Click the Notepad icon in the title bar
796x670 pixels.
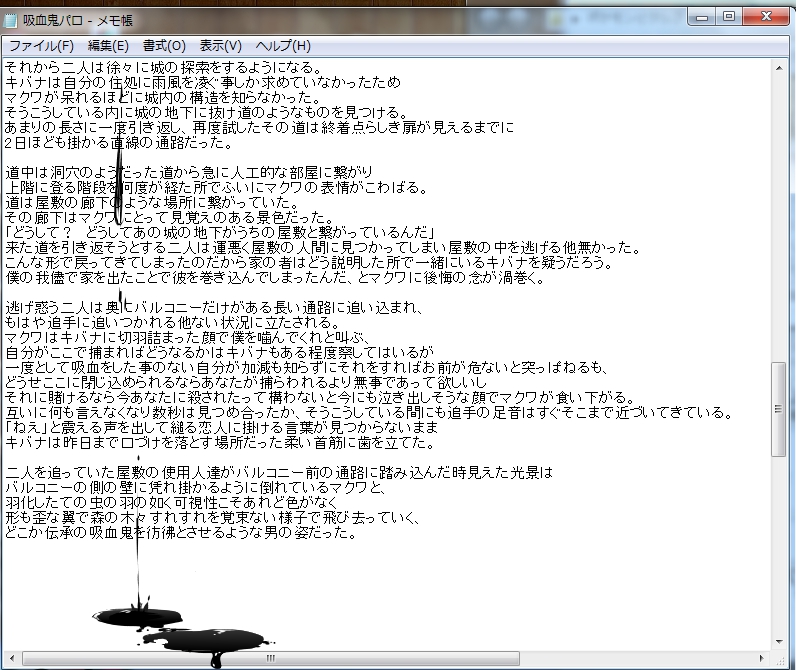13,20
